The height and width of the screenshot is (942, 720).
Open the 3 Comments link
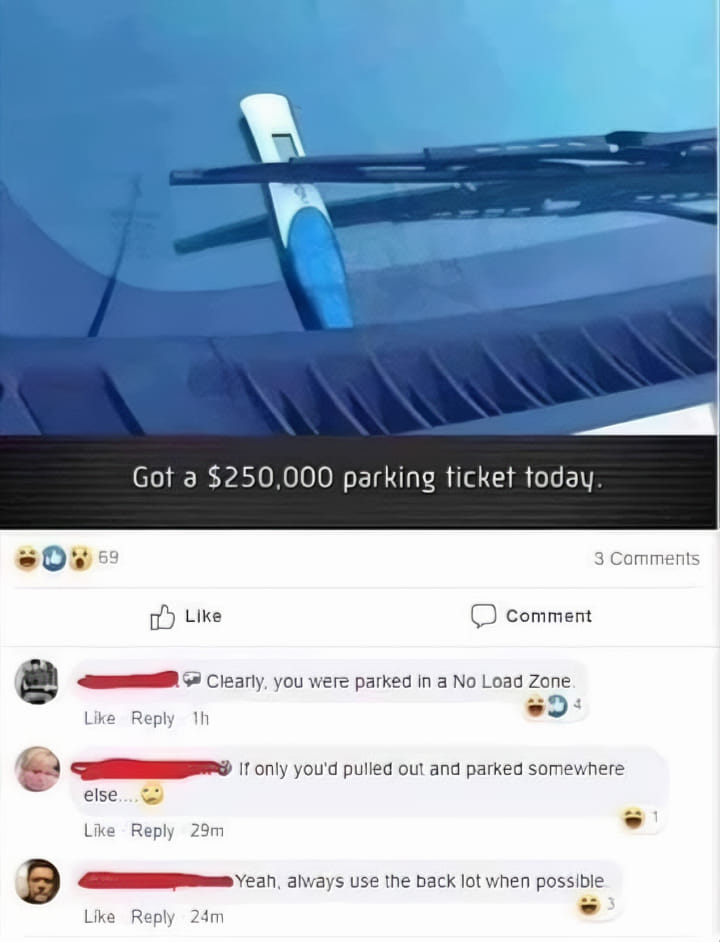coord(647,559)
